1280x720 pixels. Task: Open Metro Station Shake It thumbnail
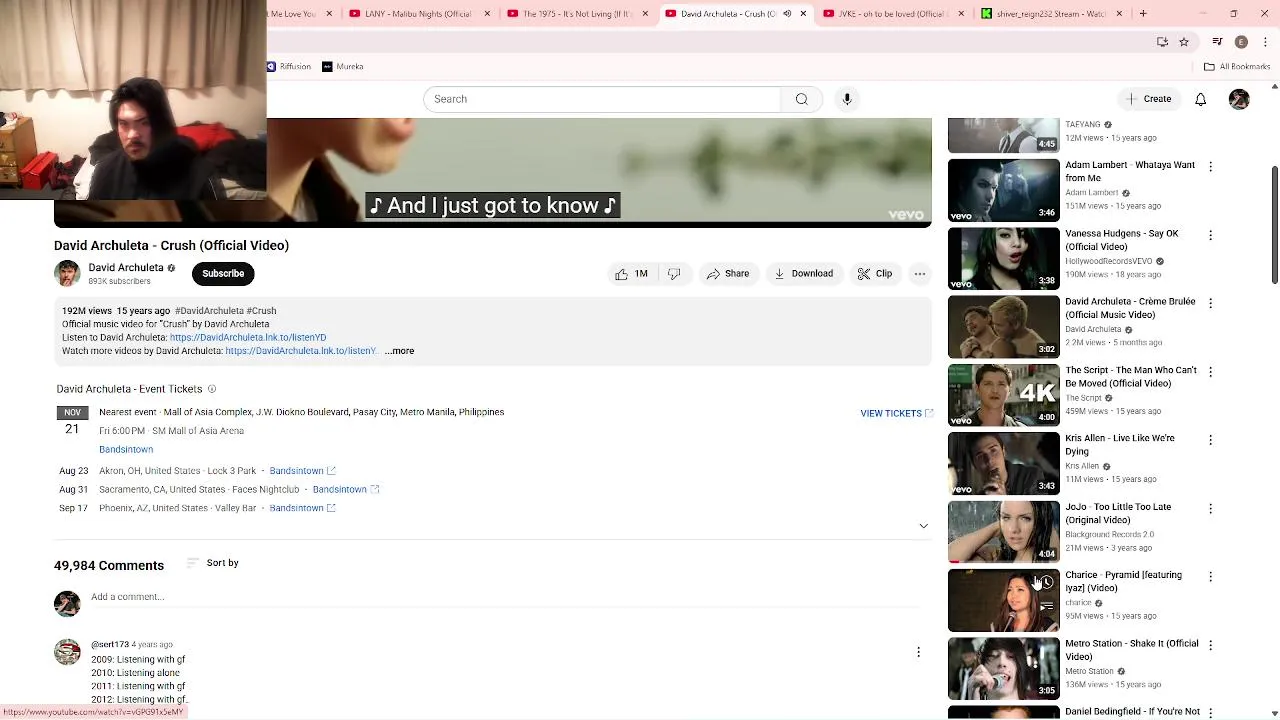1003,669
